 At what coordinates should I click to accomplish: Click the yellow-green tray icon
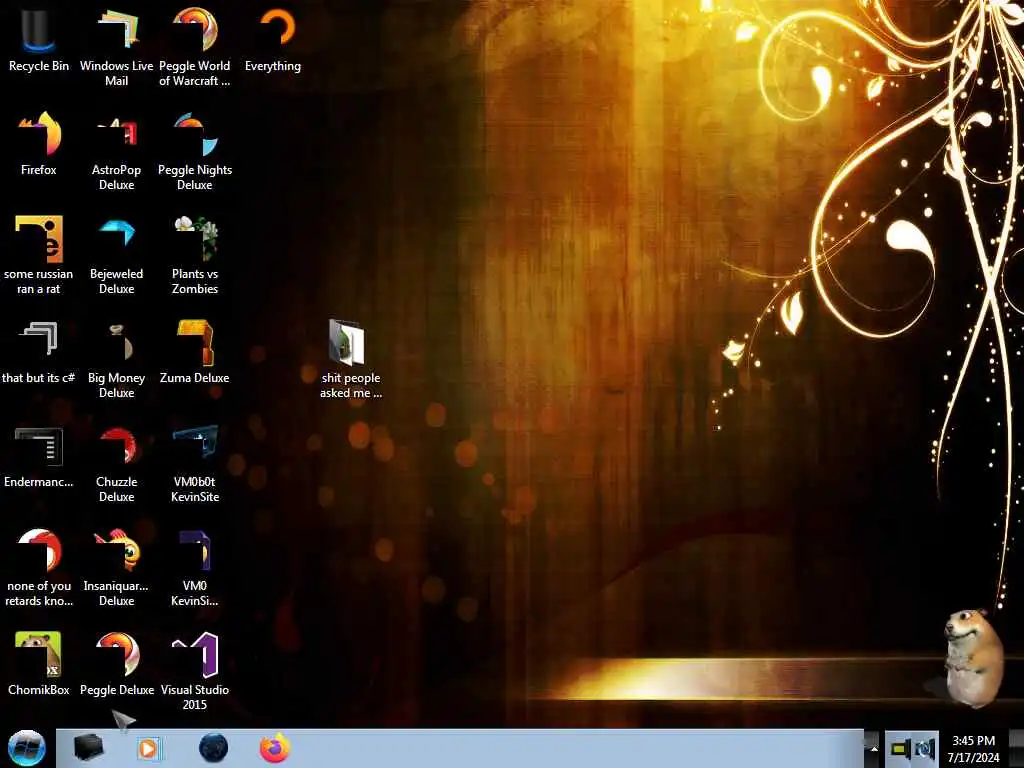[900, 749]
